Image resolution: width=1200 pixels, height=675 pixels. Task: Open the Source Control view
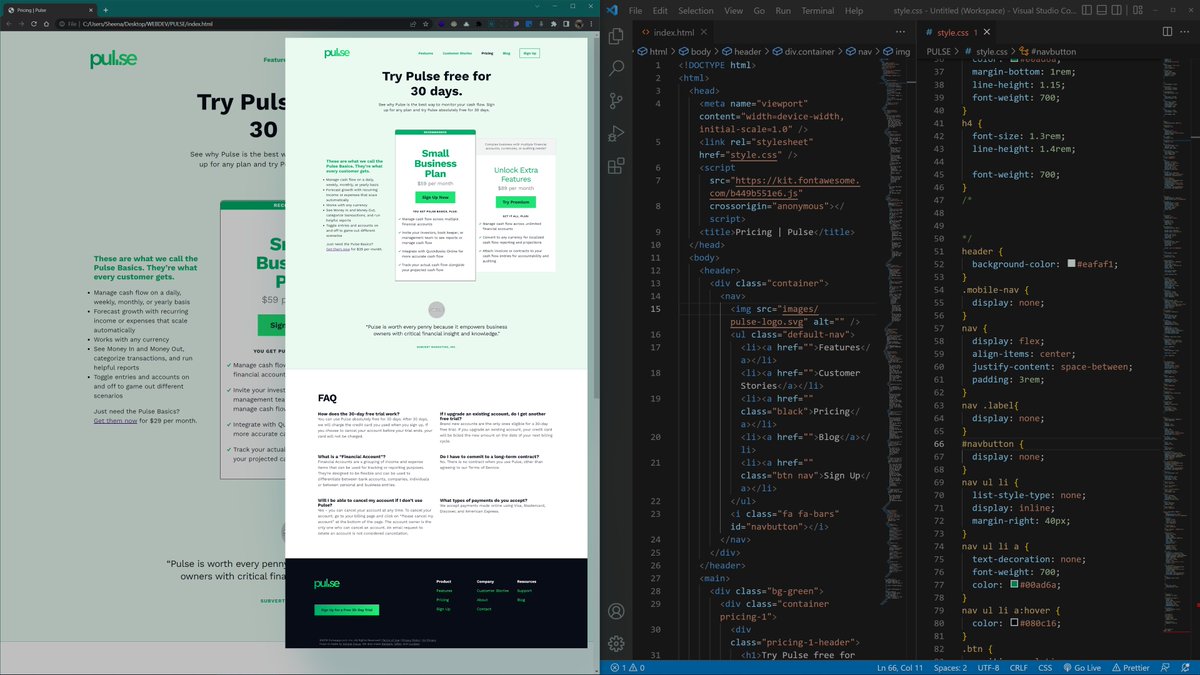(x=617, y=101)
